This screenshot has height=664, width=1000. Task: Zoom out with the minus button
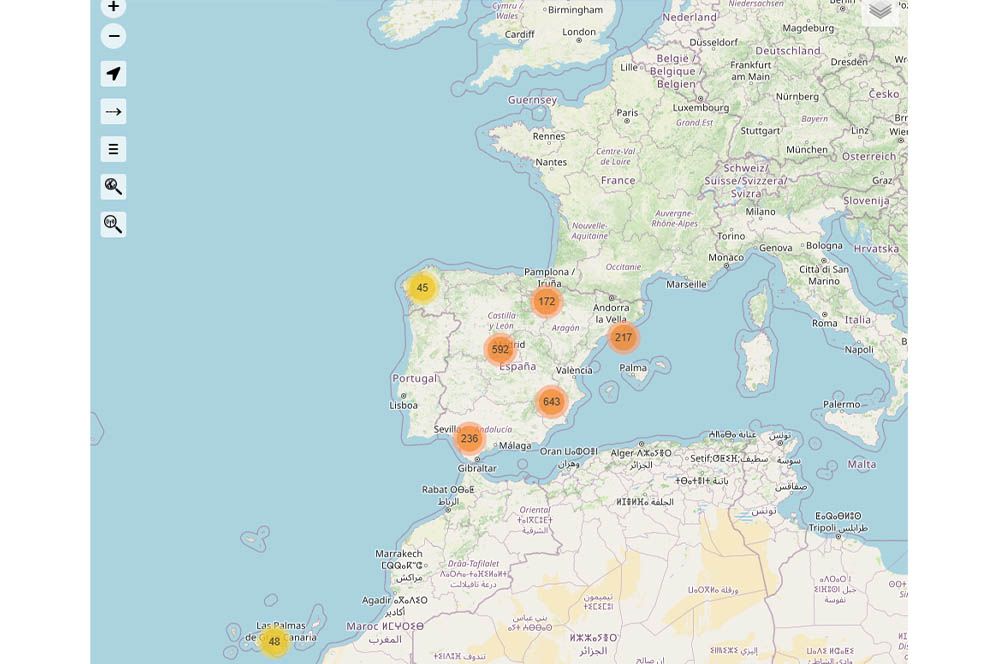pyautogui.click(x=114, y=36)
